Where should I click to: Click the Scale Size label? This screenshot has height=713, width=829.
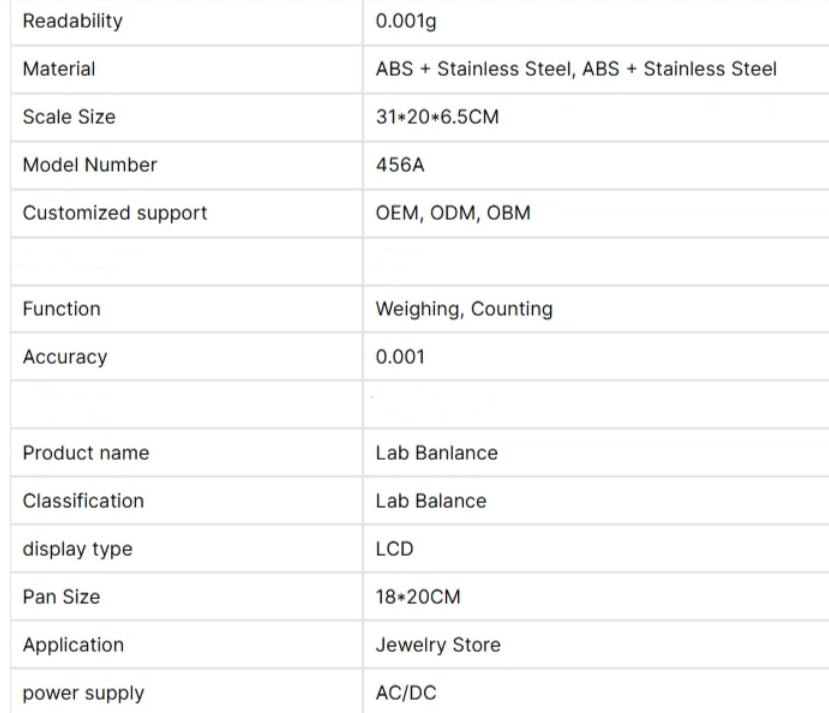(69, 117)
